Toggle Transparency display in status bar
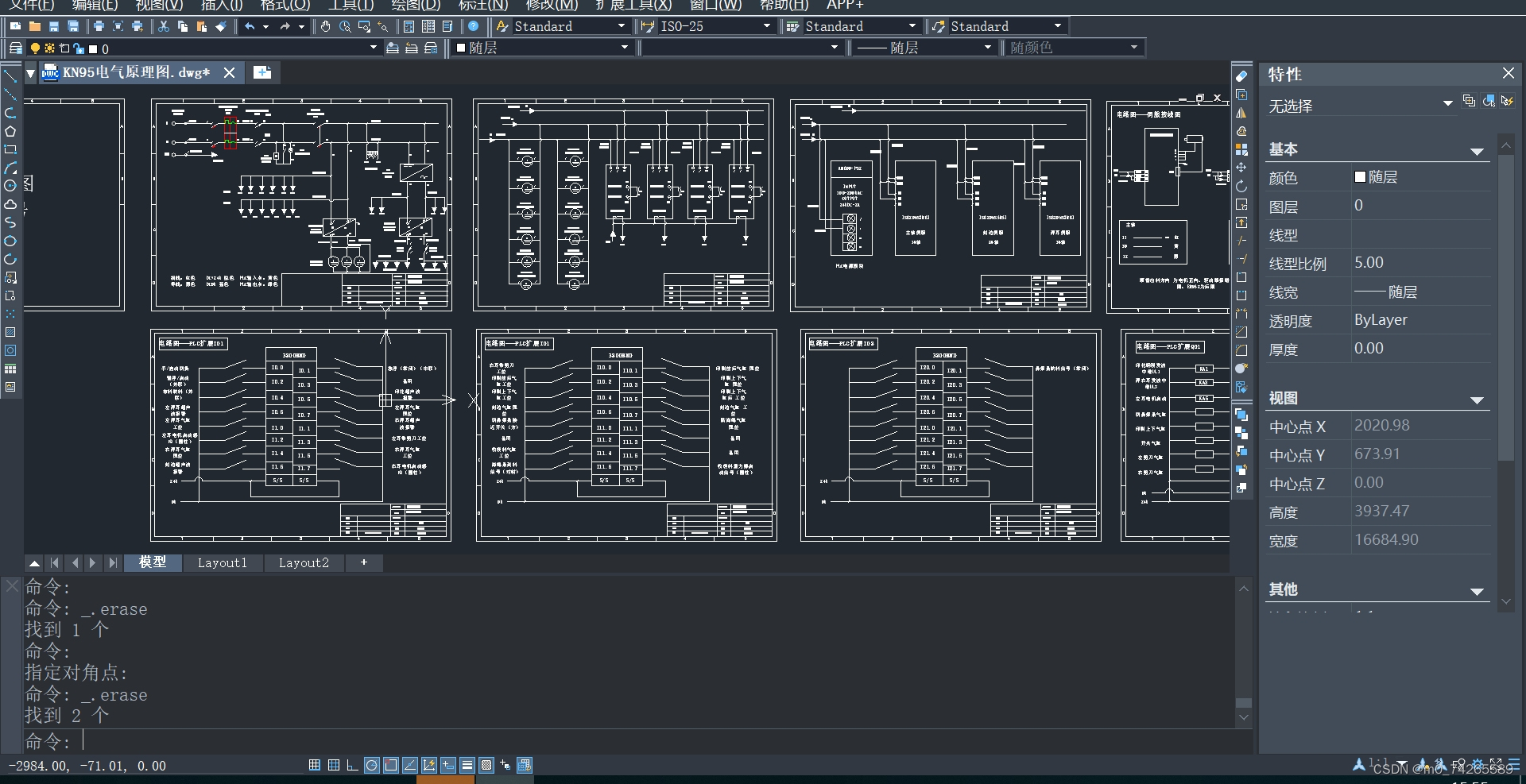 (x=486, y=765)
